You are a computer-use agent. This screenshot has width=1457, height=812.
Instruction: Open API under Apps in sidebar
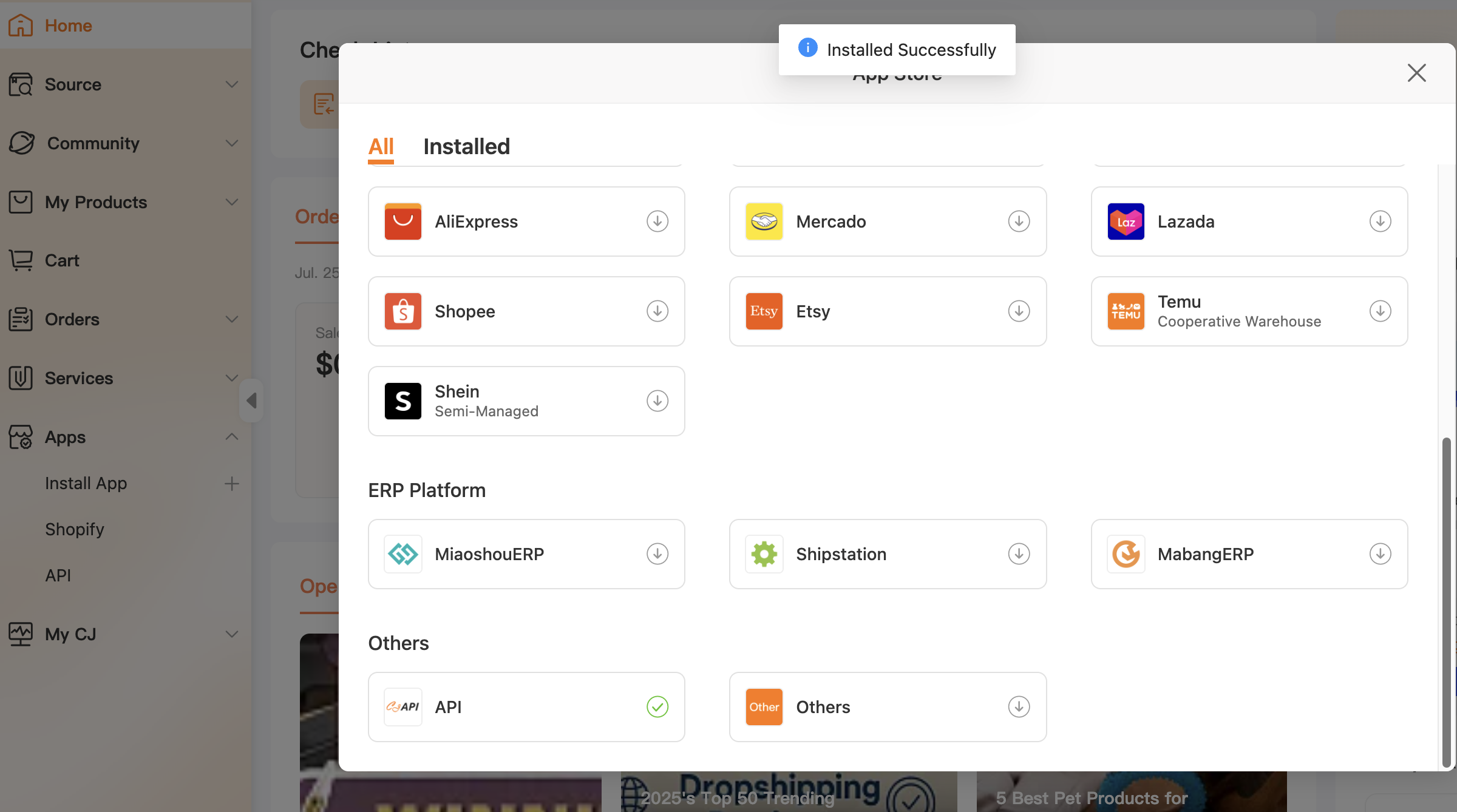pyautogui.click(x=58, y=575)
